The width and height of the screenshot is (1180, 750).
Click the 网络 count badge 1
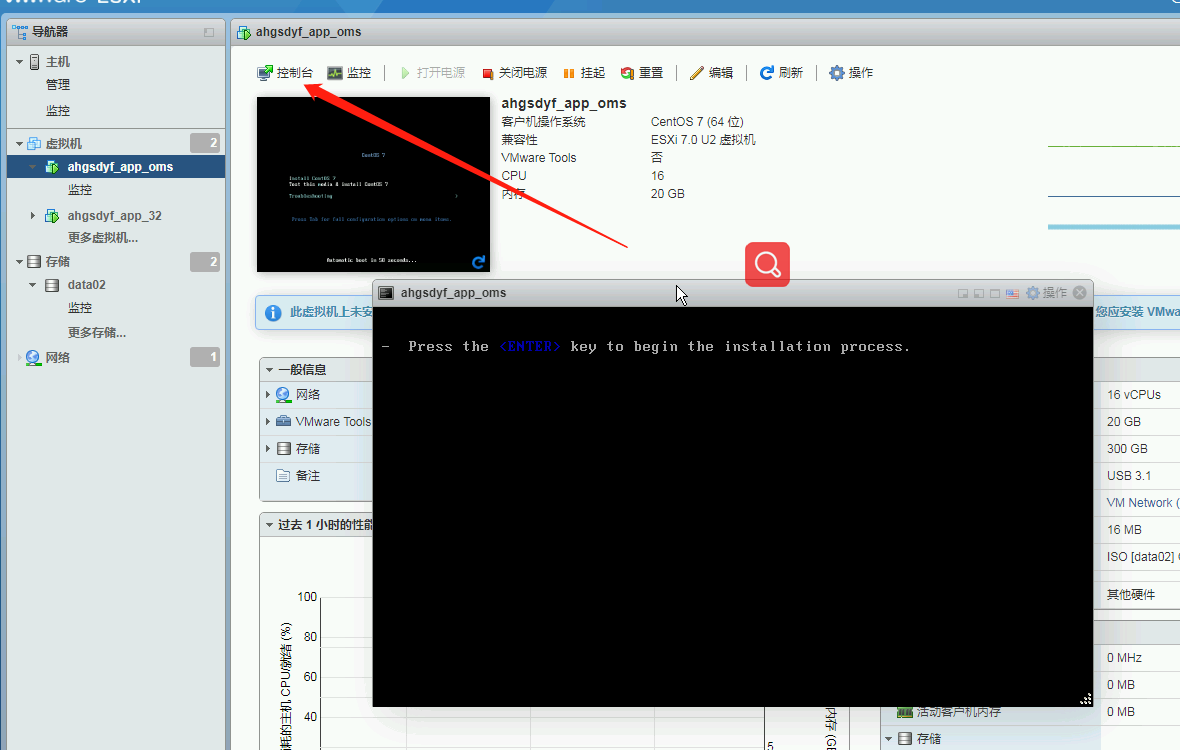click(205, 357)
